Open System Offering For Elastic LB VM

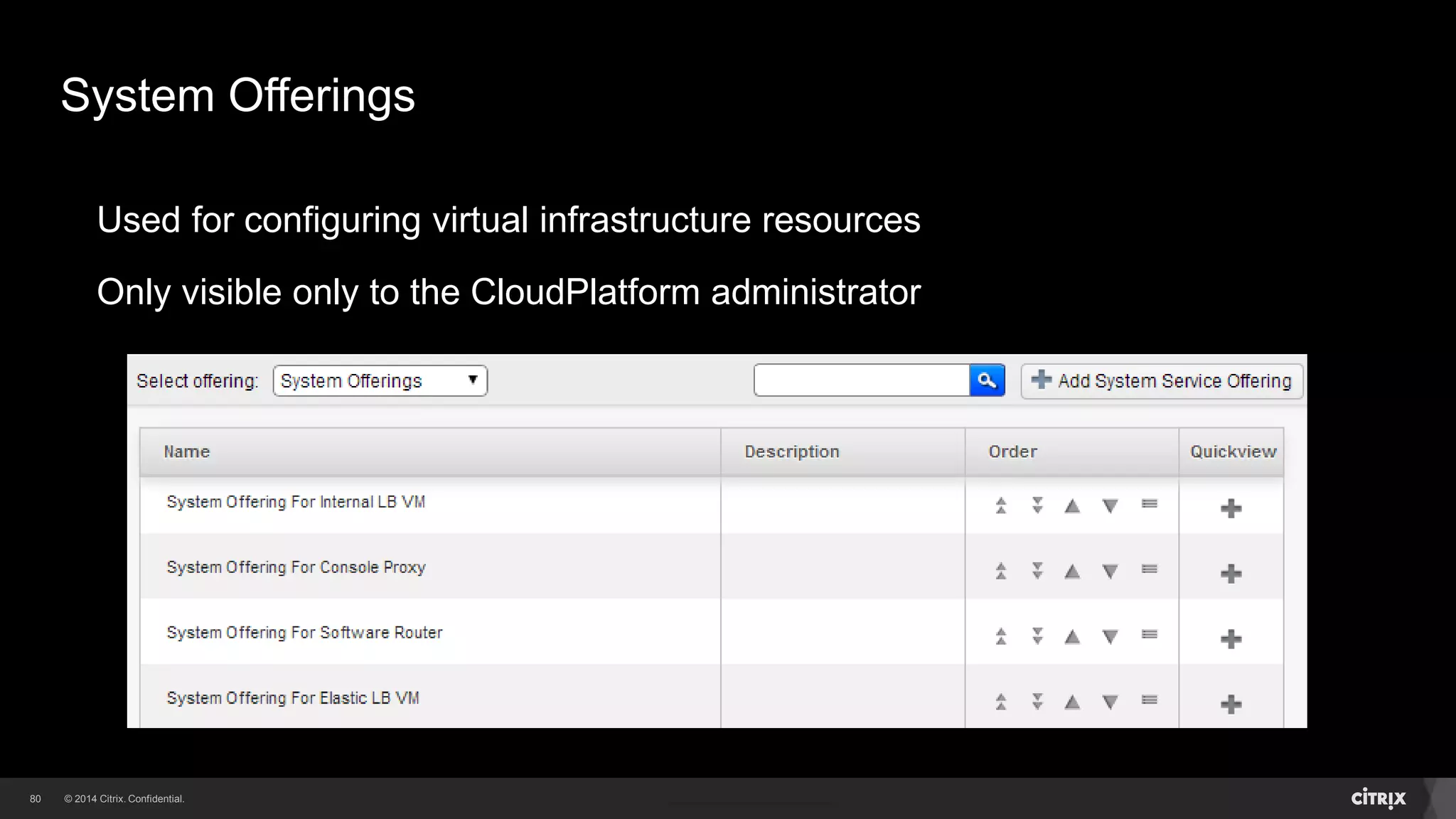click(x=293, y=698)
